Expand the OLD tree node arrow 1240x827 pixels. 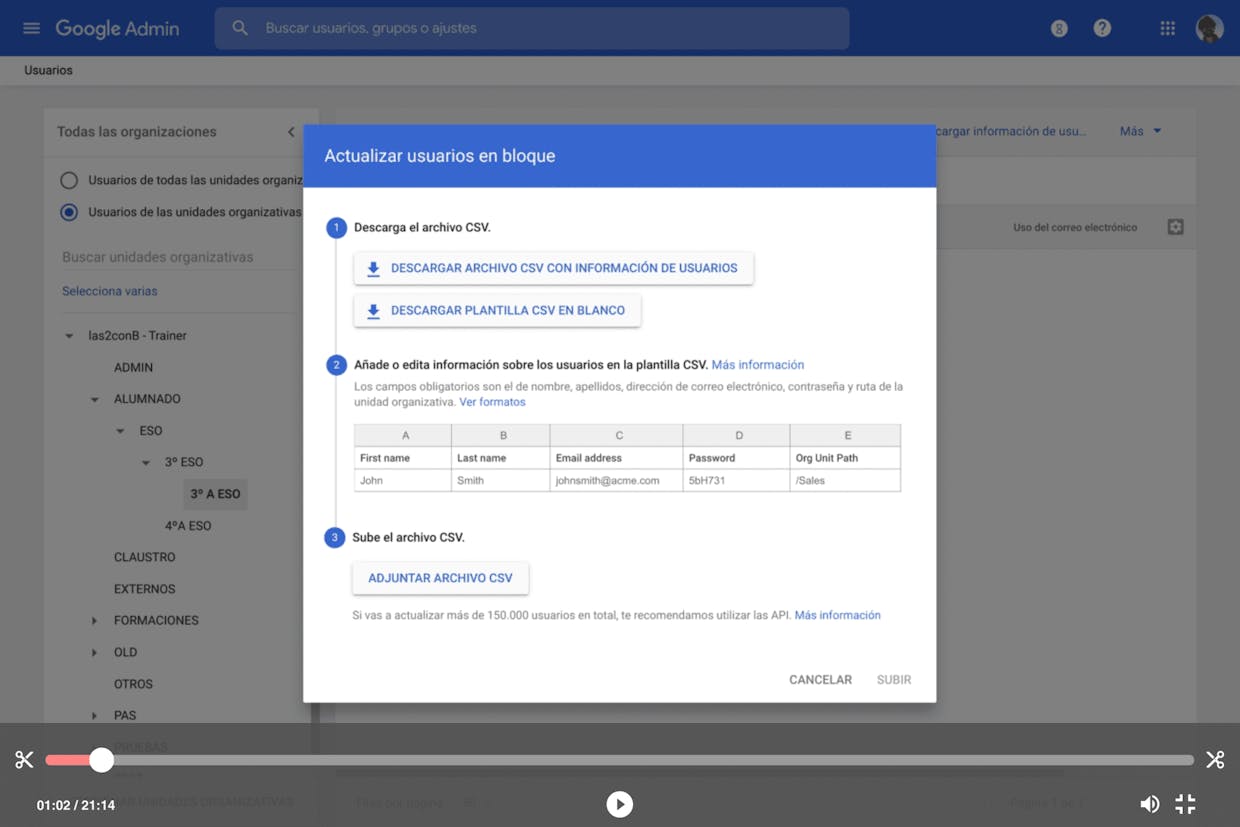click(95, 652)
